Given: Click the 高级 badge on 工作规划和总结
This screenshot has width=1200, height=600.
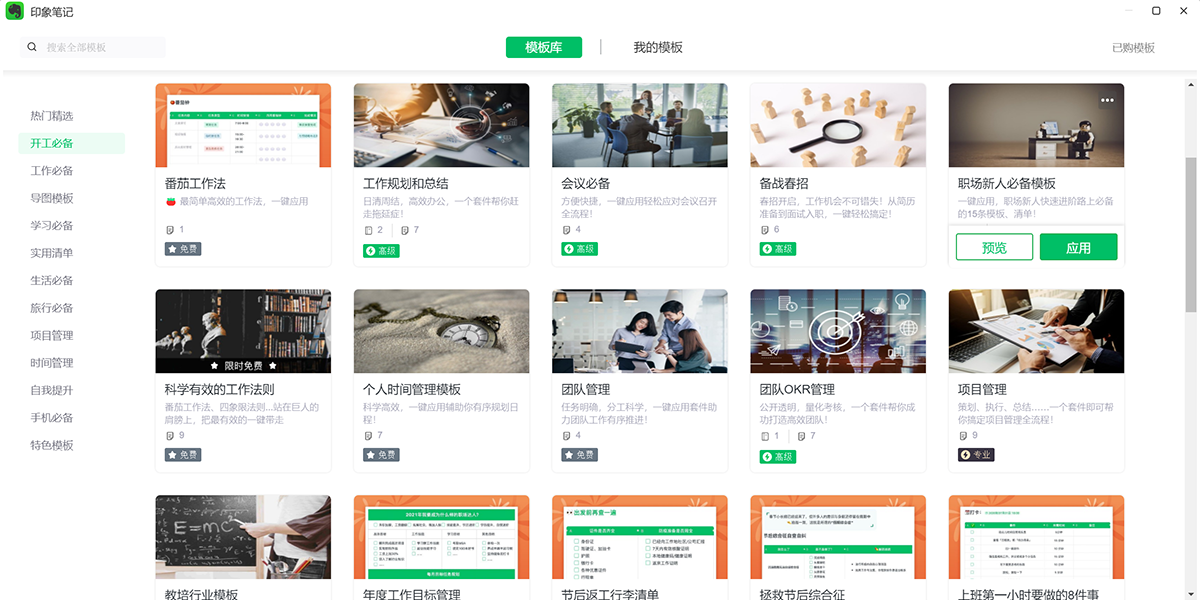Looking at the screenshot, I should coord(381,249).
